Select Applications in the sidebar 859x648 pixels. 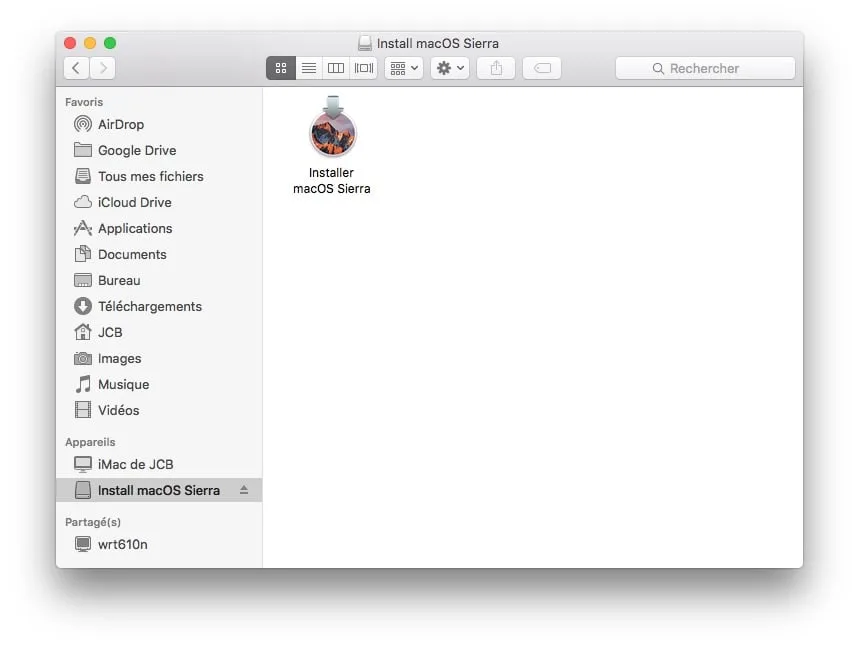[x=133, y=228]
